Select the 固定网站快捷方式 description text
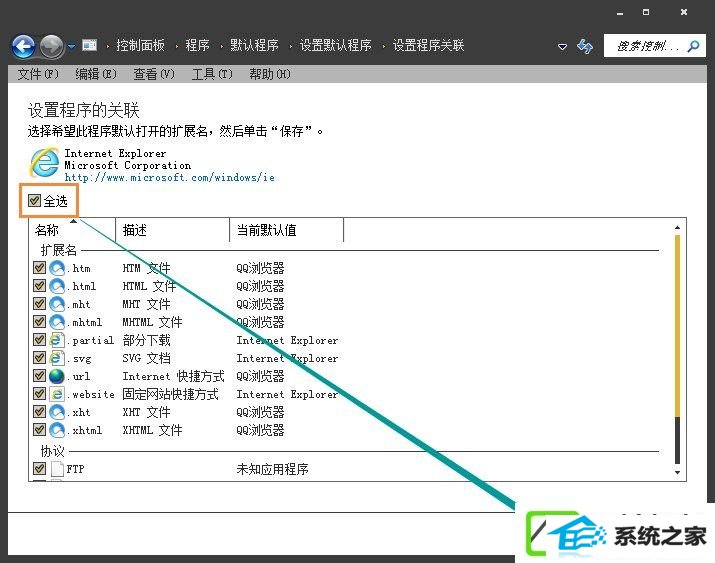This screenshot has height=563, width=715. pos(171,394)
